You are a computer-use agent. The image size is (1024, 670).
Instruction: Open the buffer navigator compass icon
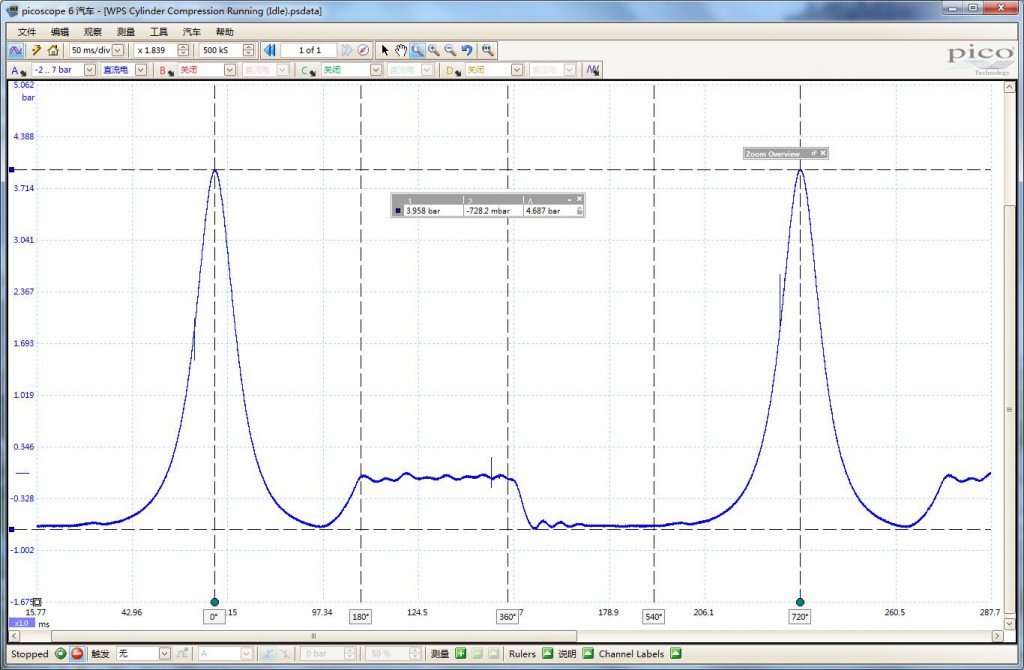coord(363,50)
